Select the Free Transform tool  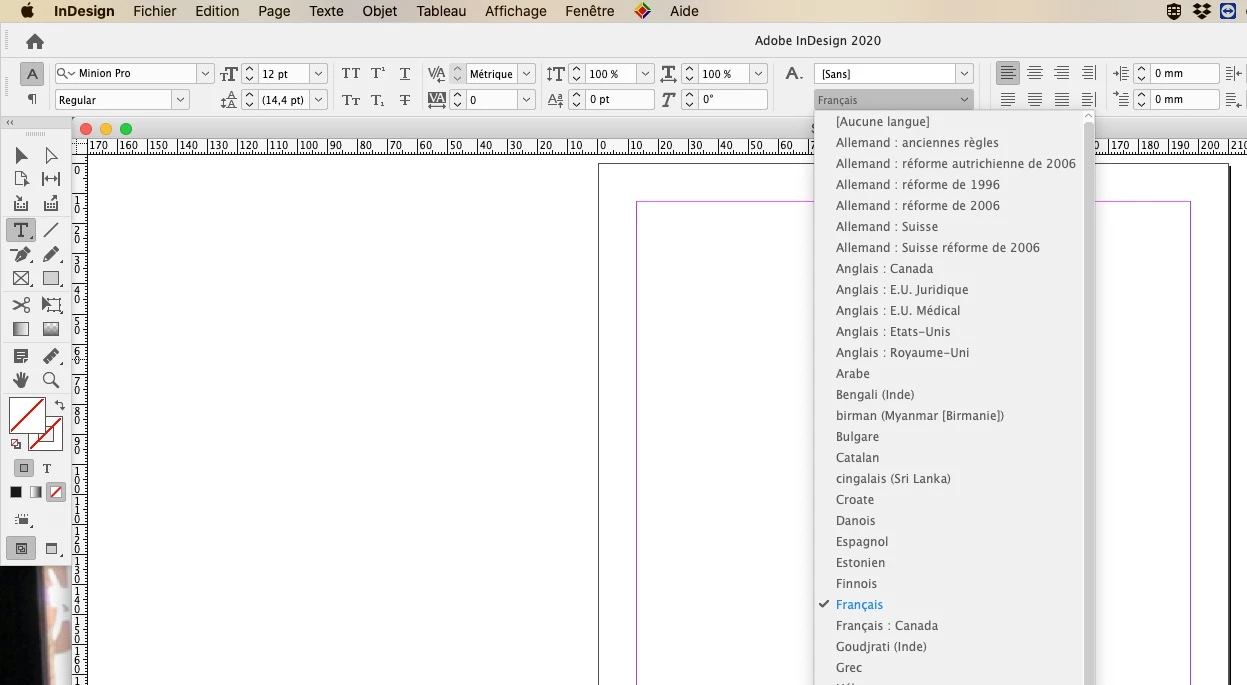(51, 305)
